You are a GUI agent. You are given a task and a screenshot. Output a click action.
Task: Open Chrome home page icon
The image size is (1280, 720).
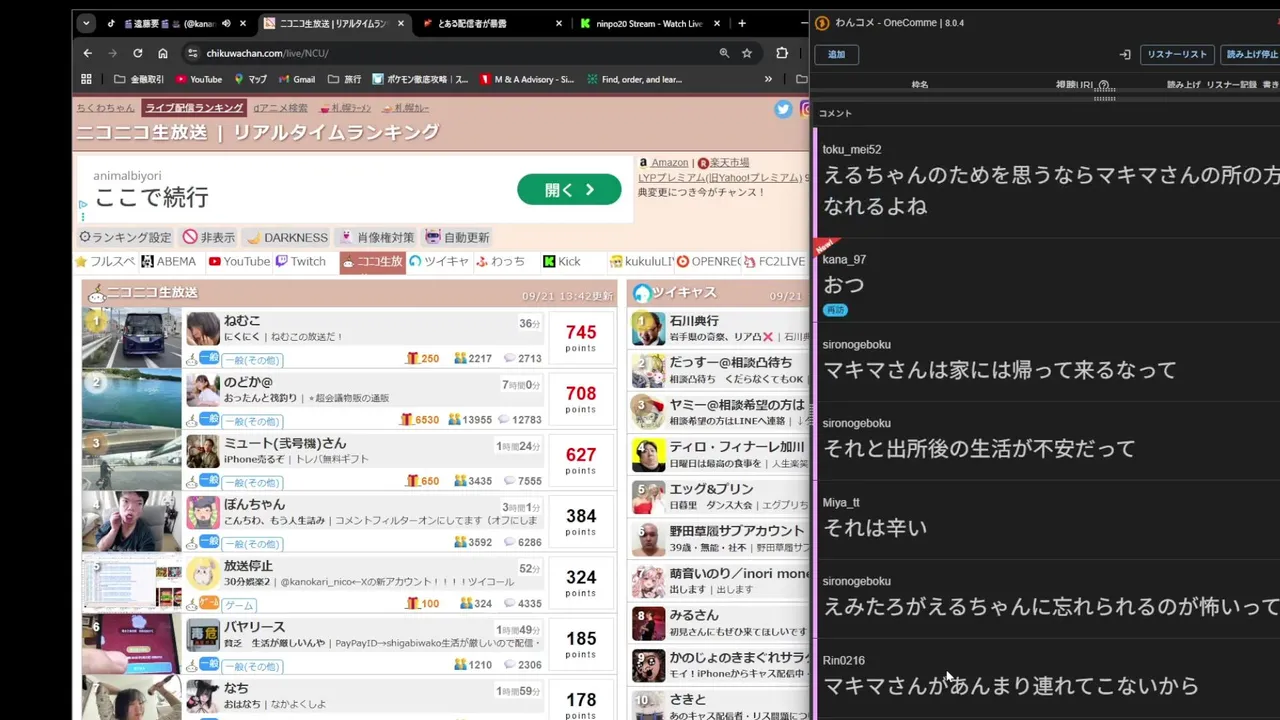163,53
